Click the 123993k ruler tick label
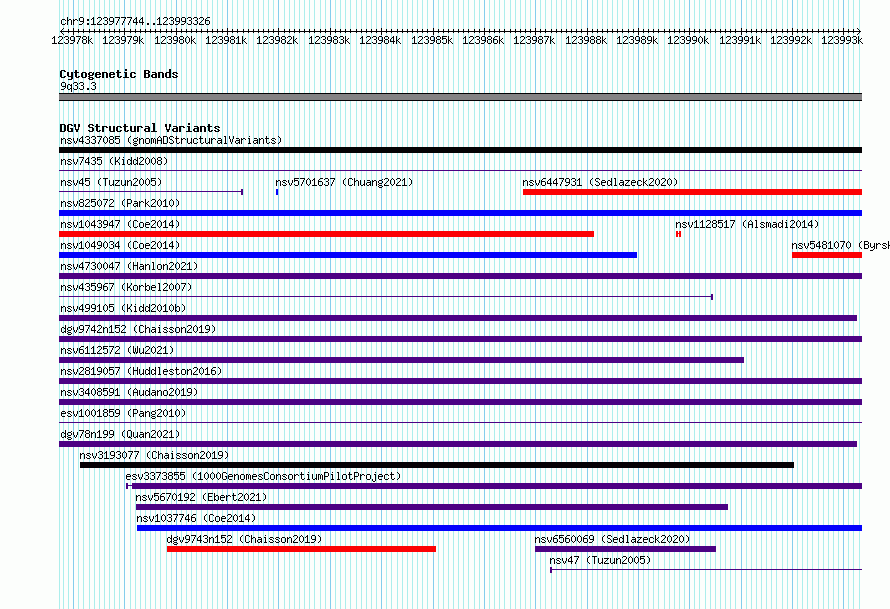The height and width of the screenshot is (609, 890). pyautogui.click(x=842, y=40)
